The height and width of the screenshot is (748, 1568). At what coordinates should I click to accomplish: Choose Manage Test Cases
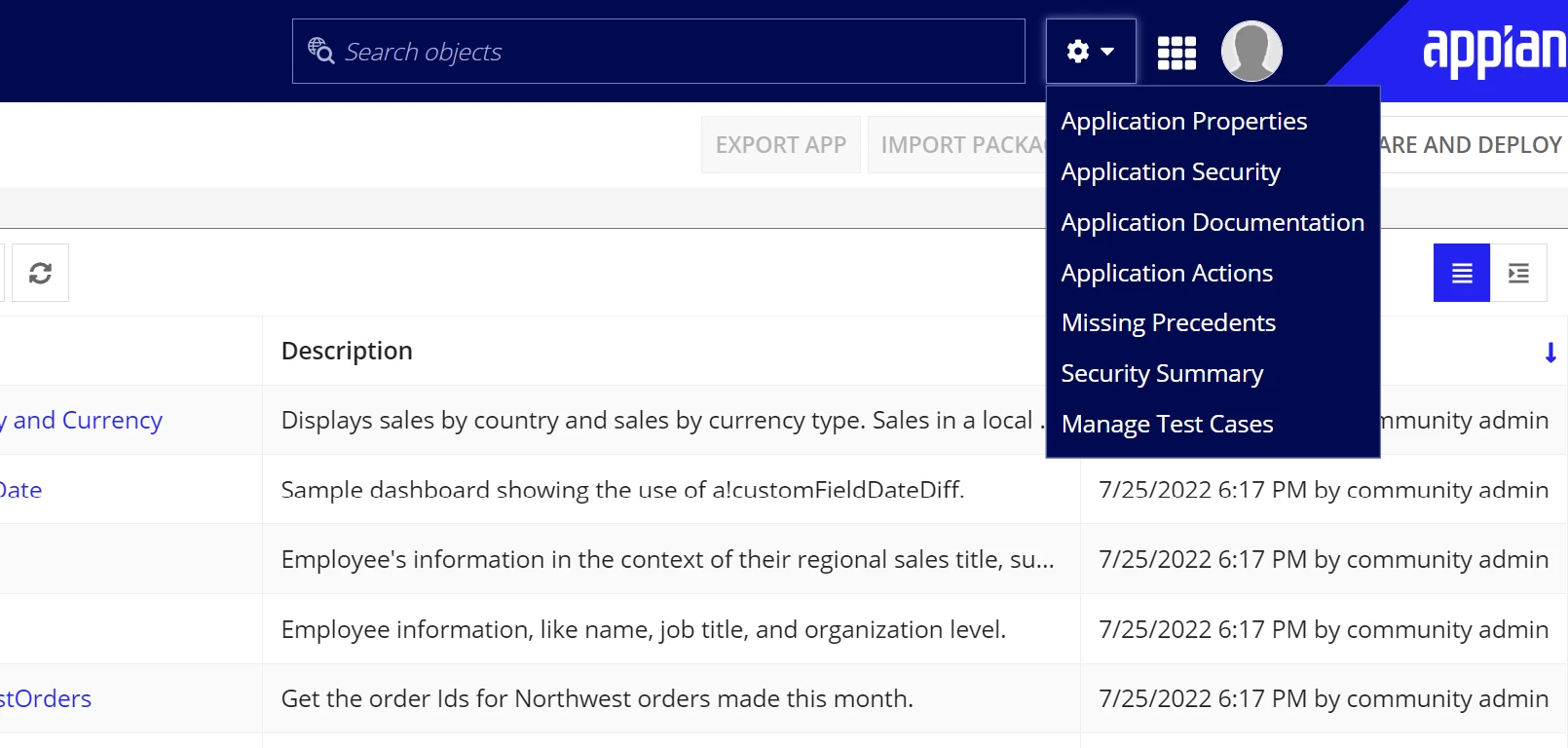point(1168,424)
